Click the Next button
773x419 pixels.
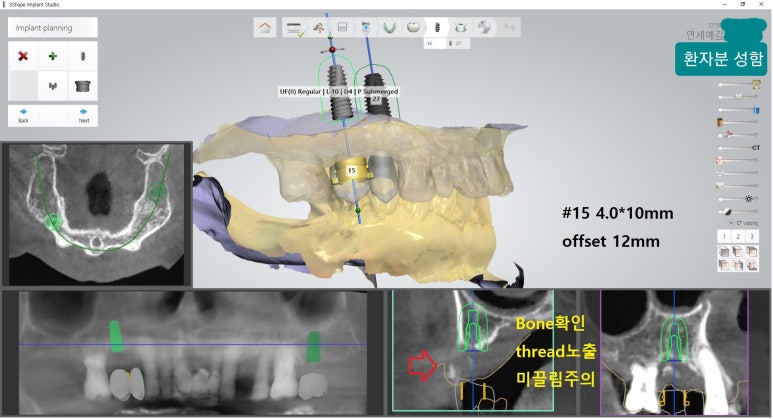pos(83,115)
